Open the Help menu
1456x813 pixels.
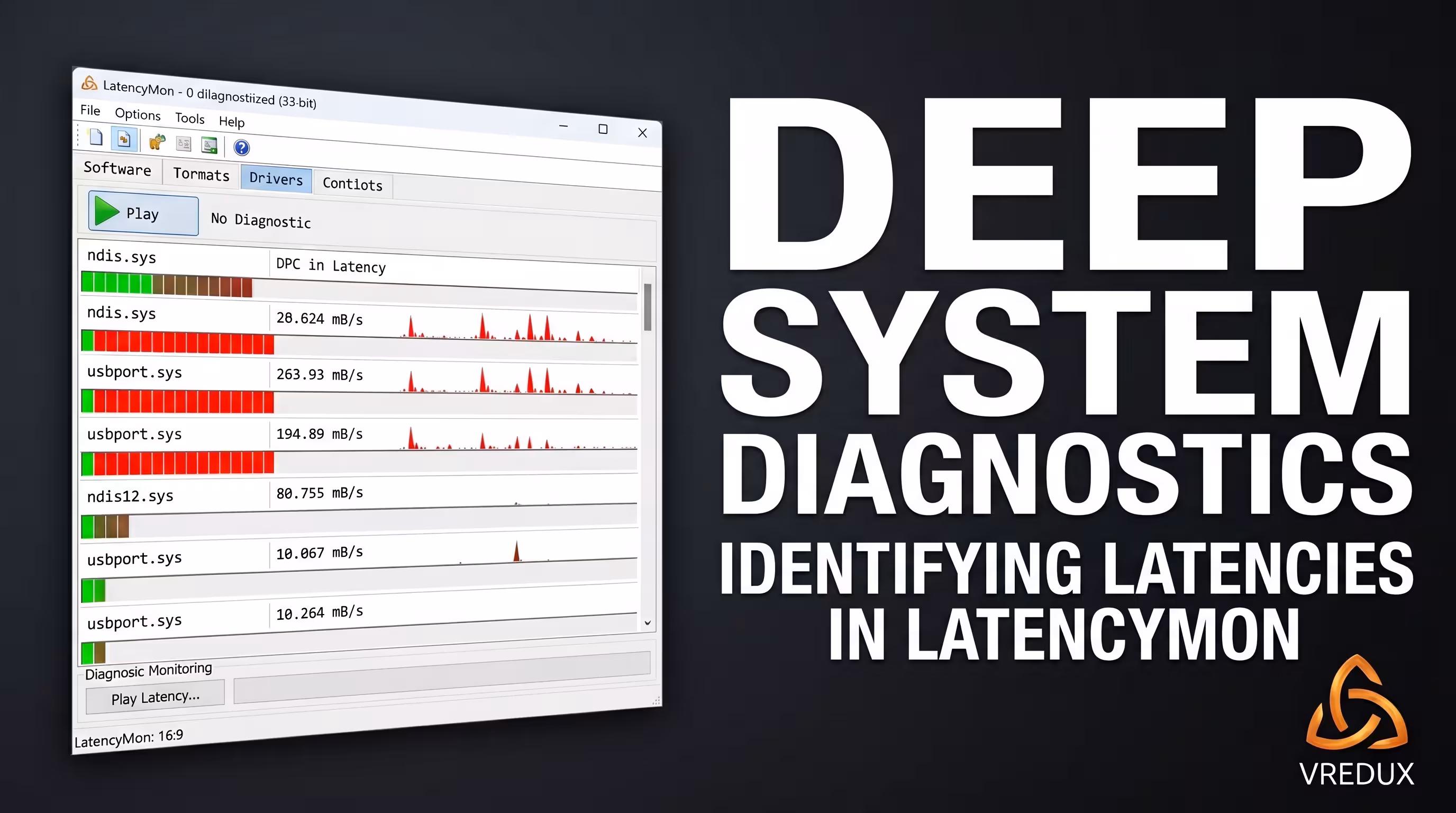232,122
